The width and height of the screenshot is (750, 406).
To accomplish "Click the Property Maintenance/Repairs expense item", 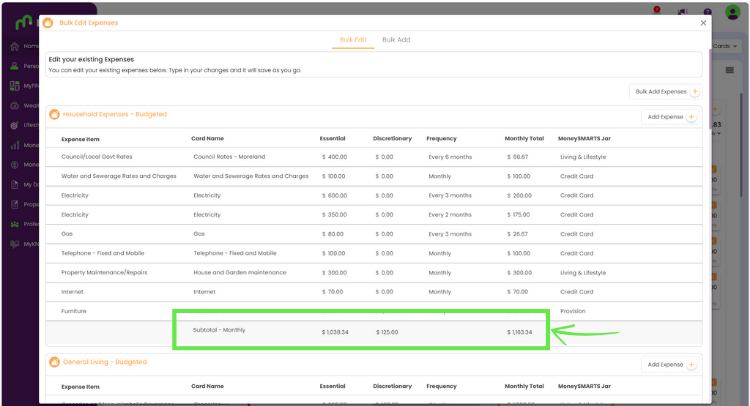I will [104, 273].
